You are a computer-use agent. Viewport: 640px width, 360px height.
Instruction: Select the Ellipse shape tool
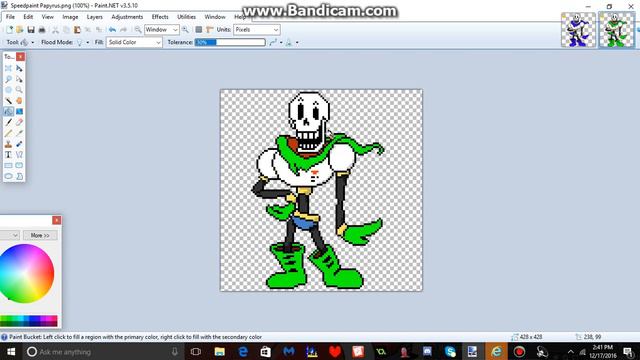[x=8, y=176]
